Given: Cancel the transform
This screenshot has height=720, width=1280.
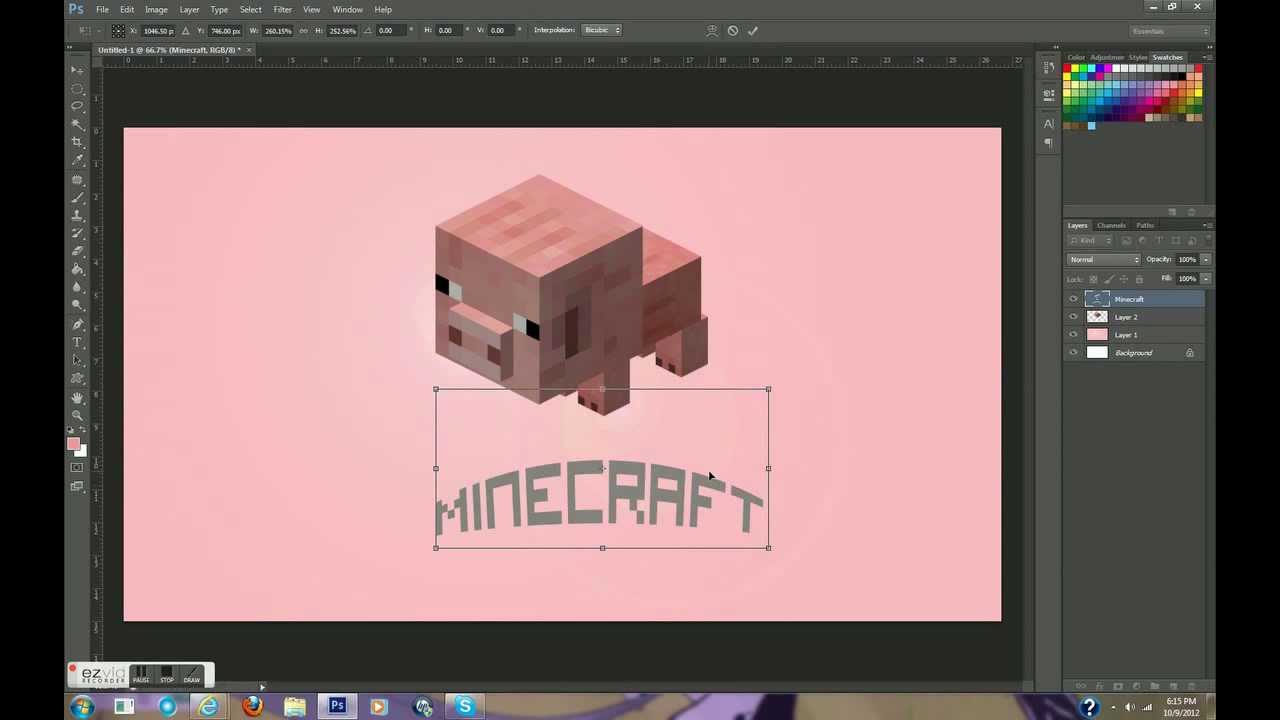Looking at the screenshot, I should coord(733,30).
